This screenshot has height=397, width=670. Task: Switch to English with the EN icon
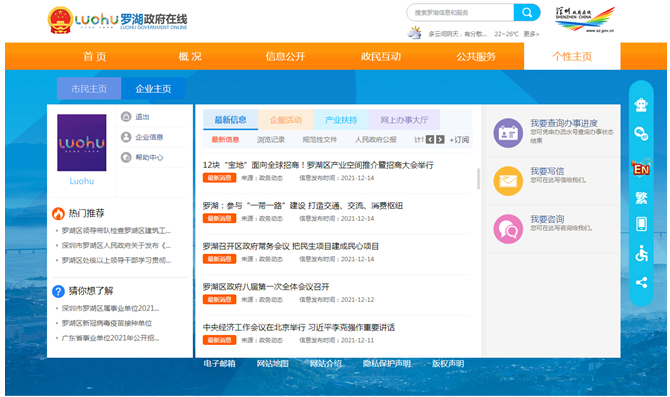pyautogui.click(x=641, y=168)
